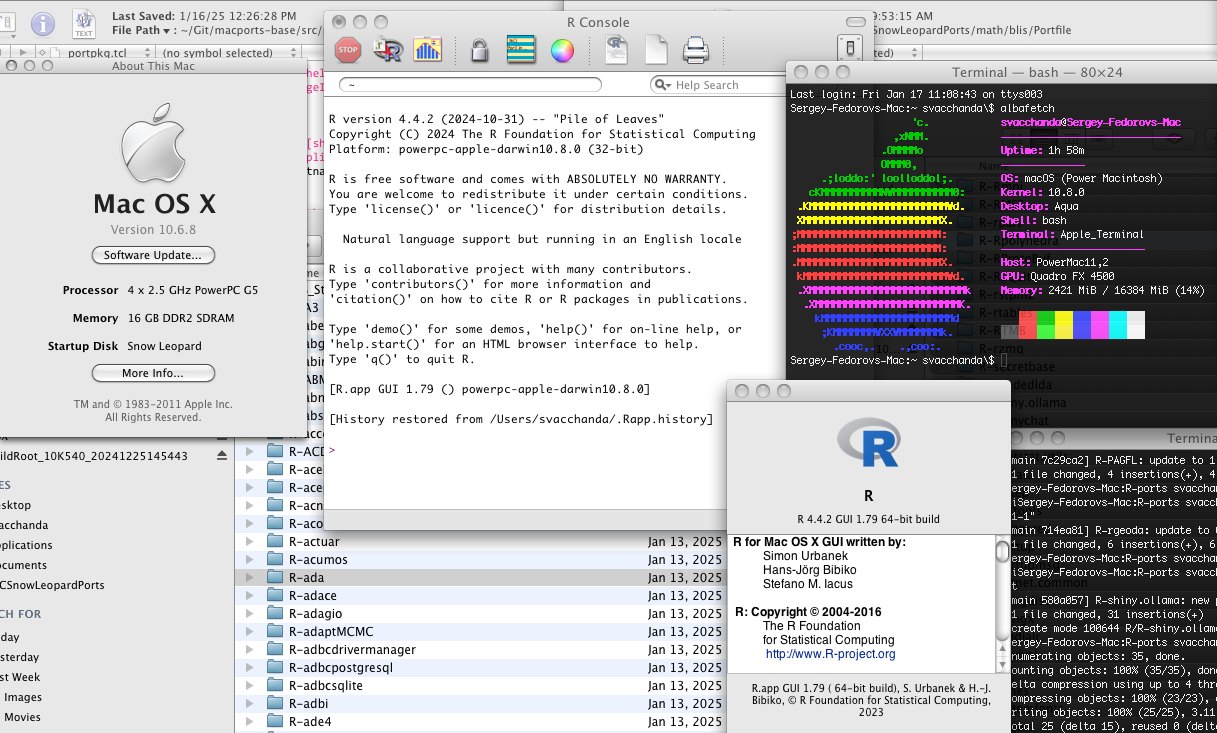Click the source script R icon
The height and width of the screenshot is (733, 1217).
387,49
